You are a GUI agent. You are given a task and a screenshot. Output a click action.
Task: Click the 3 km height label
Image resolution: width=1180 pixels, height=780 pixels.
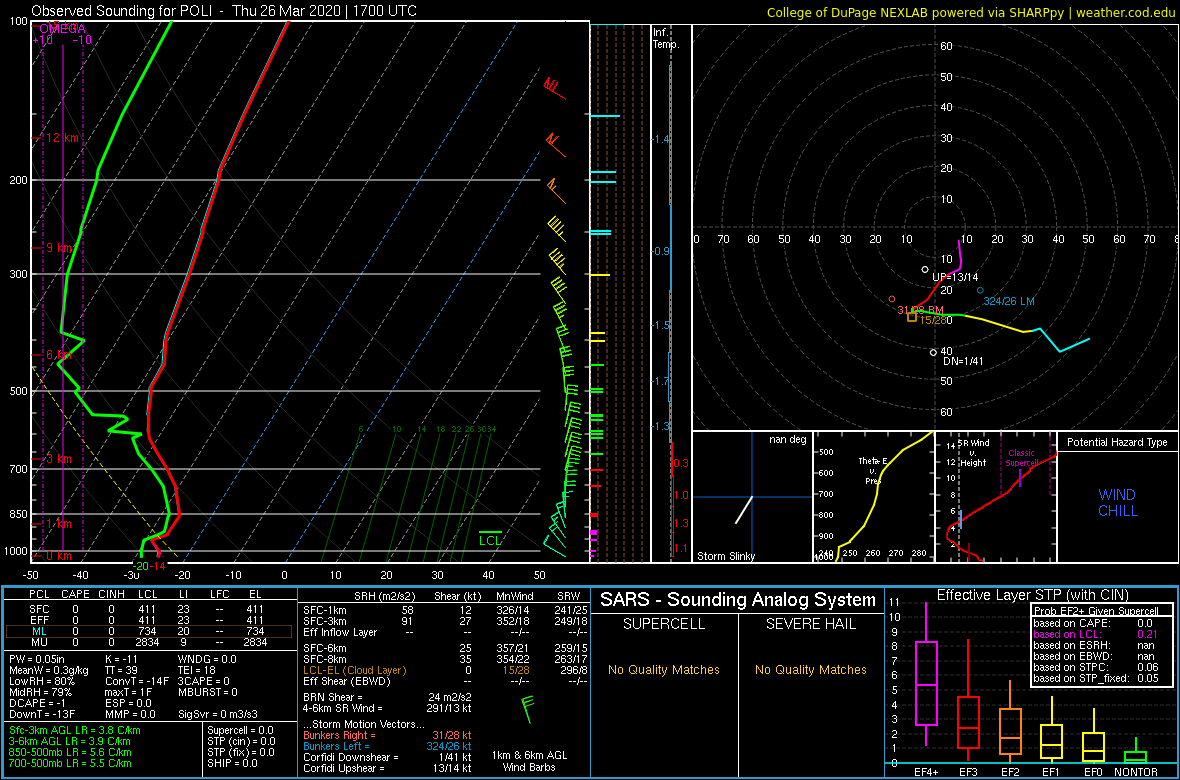tap(60, 459)
